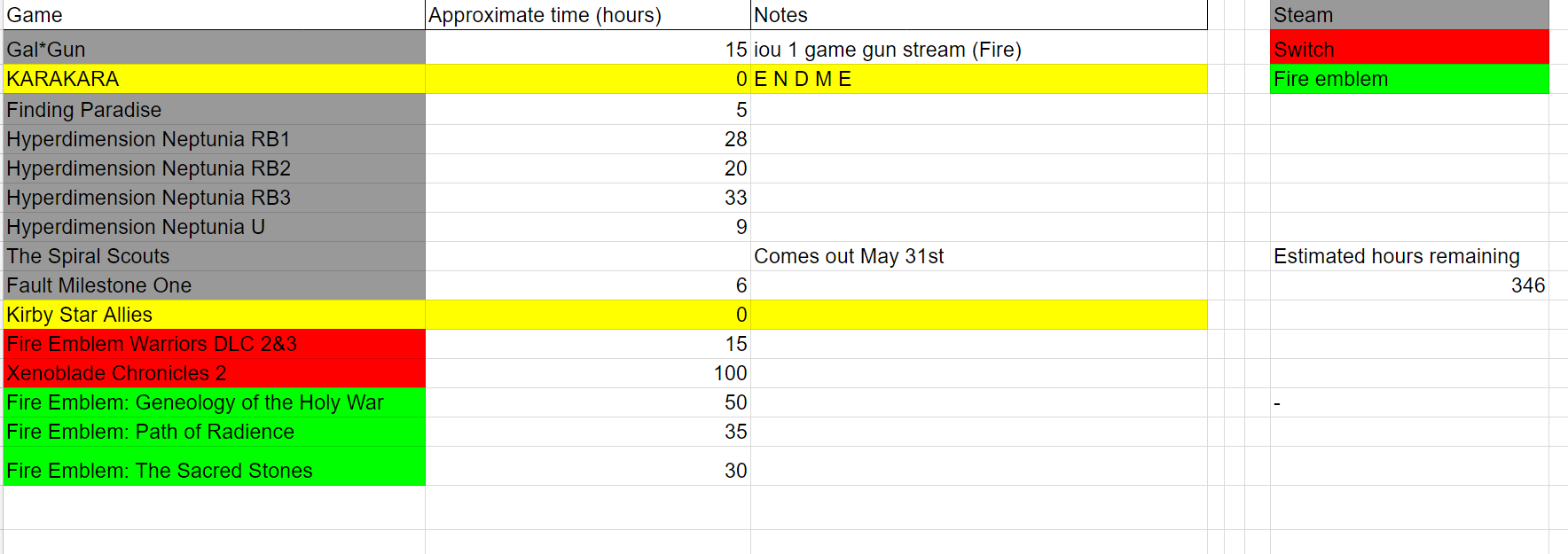Click the red Switch legend cell
The width and height of the screenshot is (1568, 554).
coord(1409,48)
